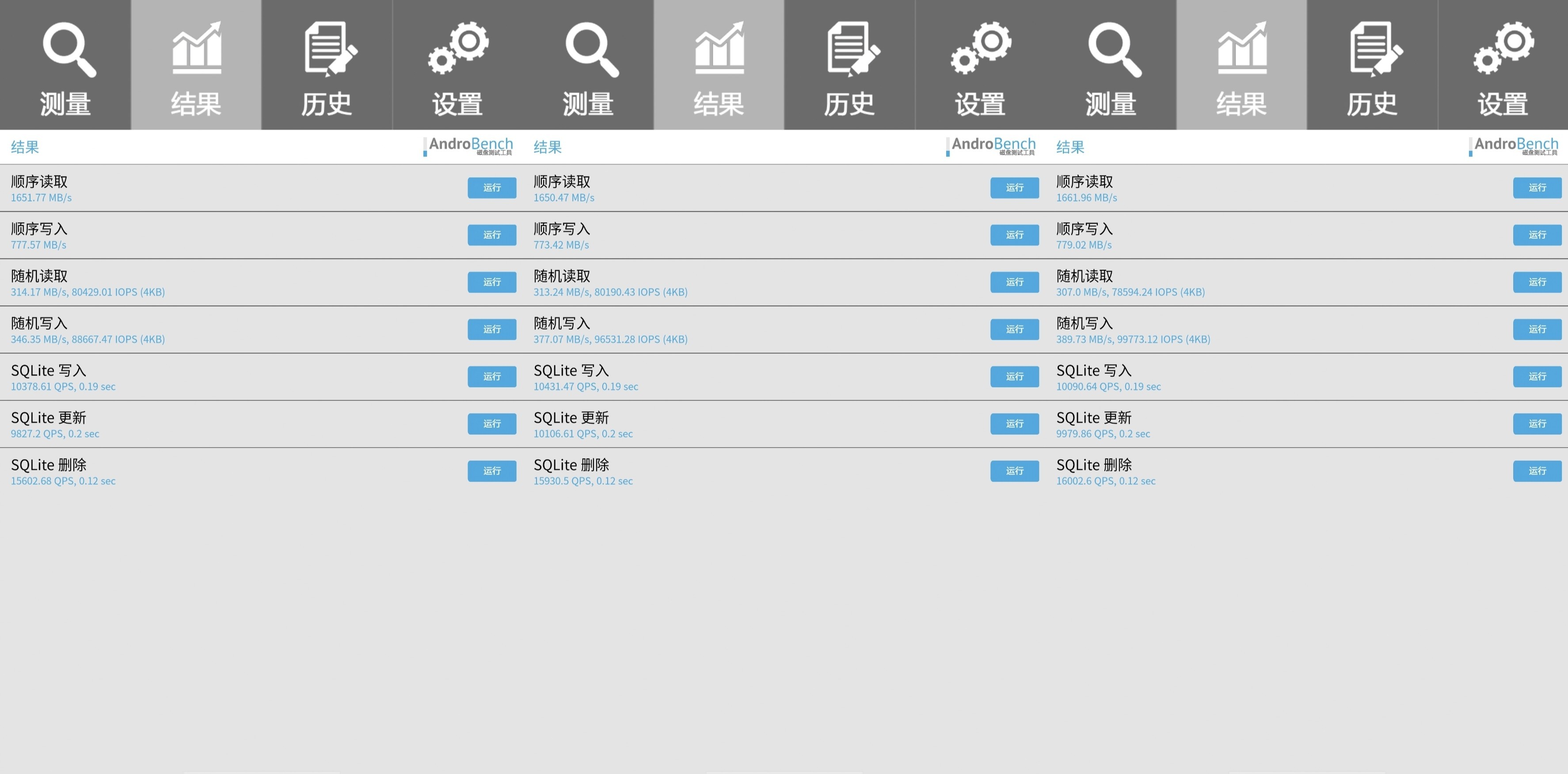Run SQLite 删除 test showing 15602.68 QPS
This screenshot has width=1568, height=774.
pyautogui.click(x=492, y=471)
